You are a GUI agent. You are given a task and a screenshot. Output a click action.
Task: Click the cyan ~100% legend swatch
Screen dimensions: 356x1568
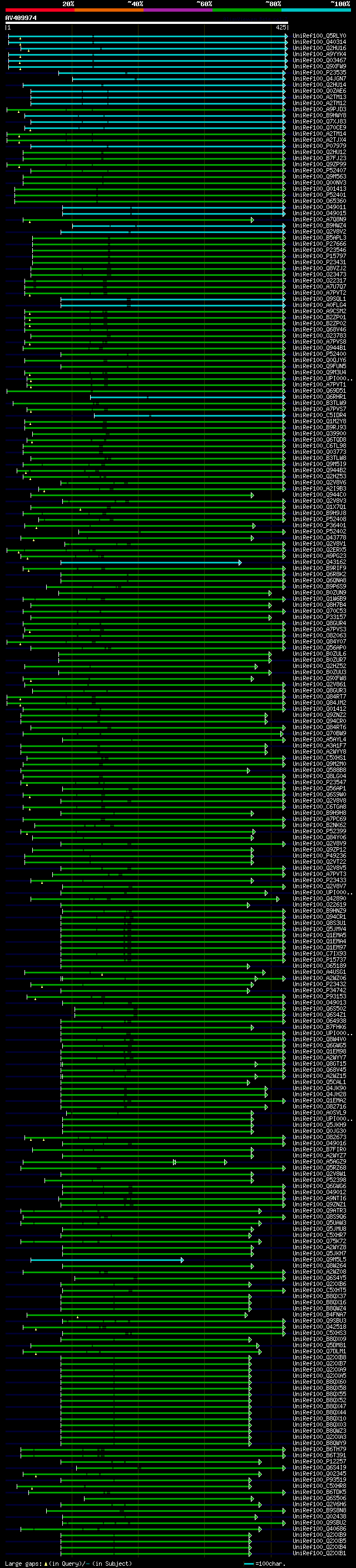pos(316,10)
